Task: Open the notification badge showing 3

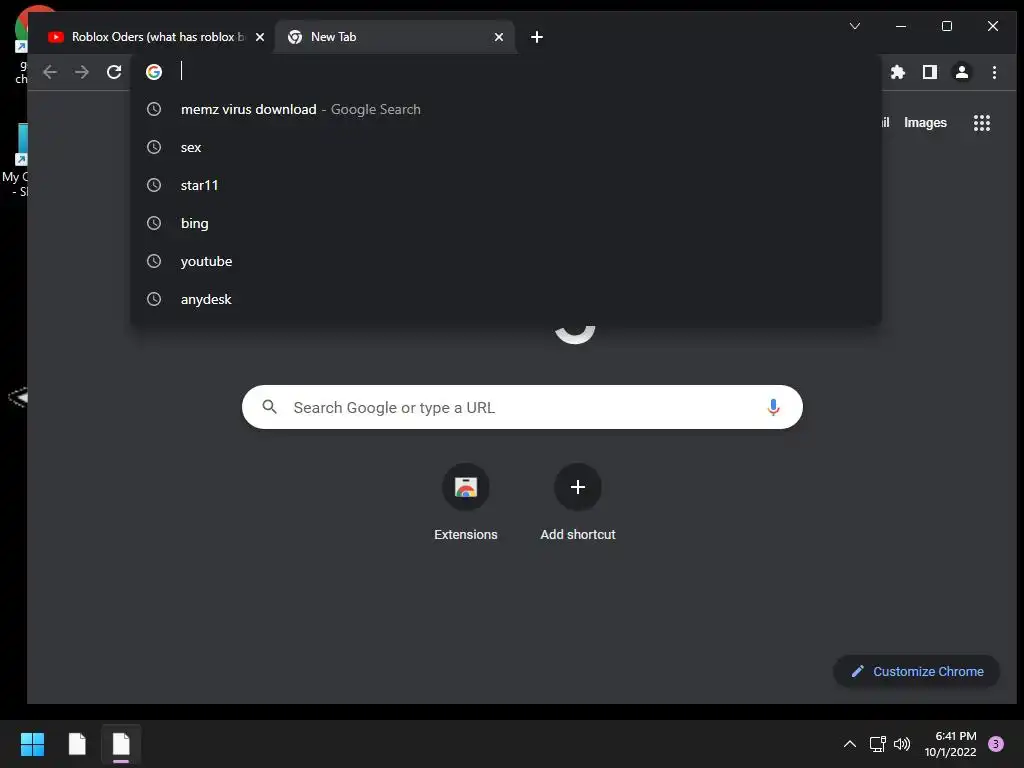Action: (996, 744)
